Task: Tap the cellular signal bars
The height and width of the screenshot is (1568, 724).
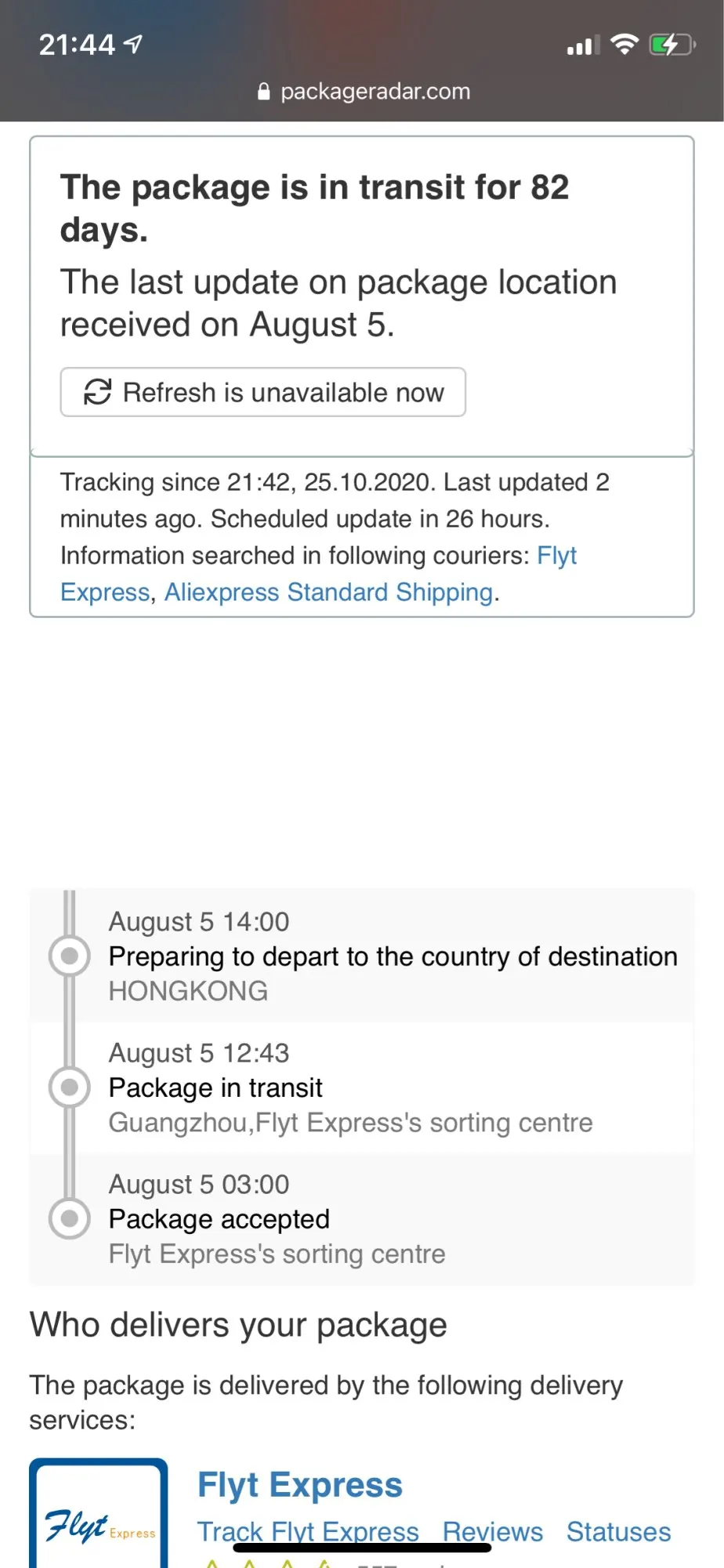Action: click(583, 45)
